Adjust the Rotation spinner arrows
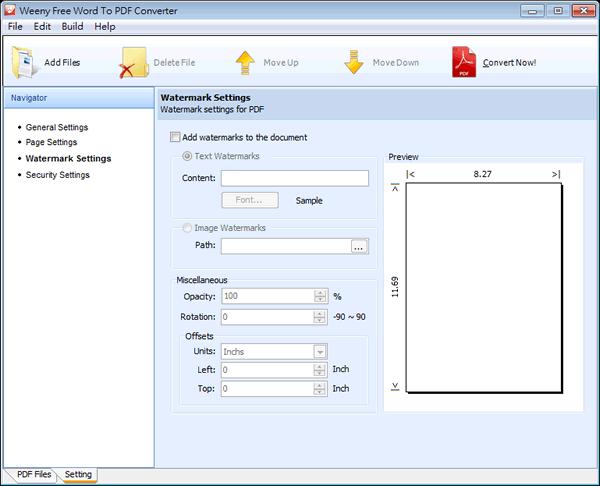600x486 pixels. tap(320, 317)
